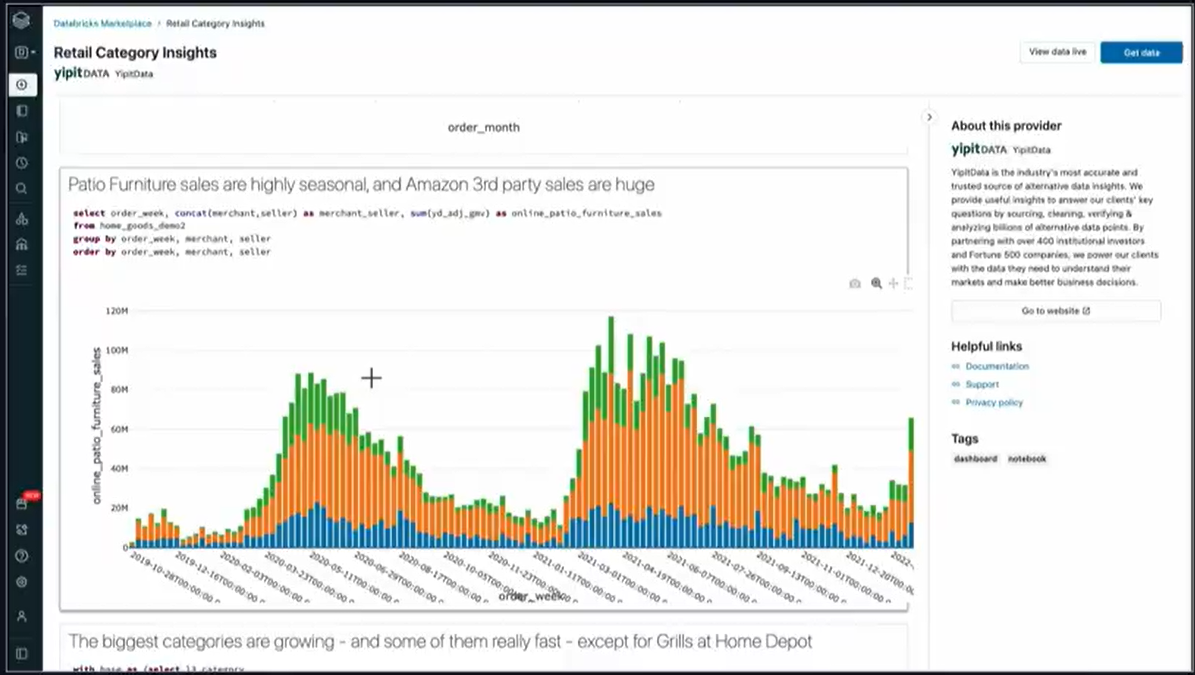This screenshot has height=675, width=1195.
Task: Click the 120M y-axis label
Action: [117, 311]
